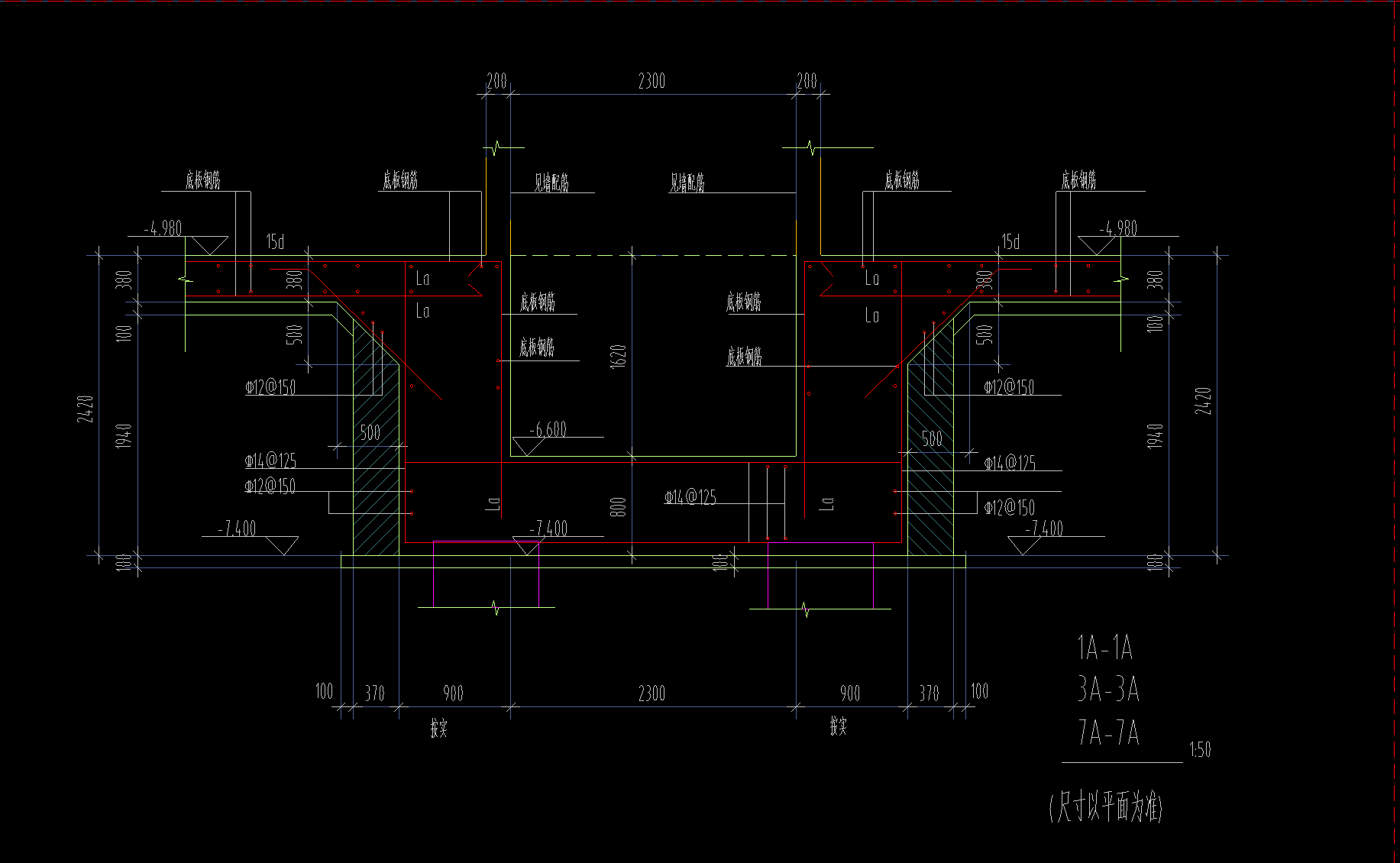Click the right 按实 note under dimensions
Image resolution: width=1400 pixels, height=863 pixels.
pos(839,726)
